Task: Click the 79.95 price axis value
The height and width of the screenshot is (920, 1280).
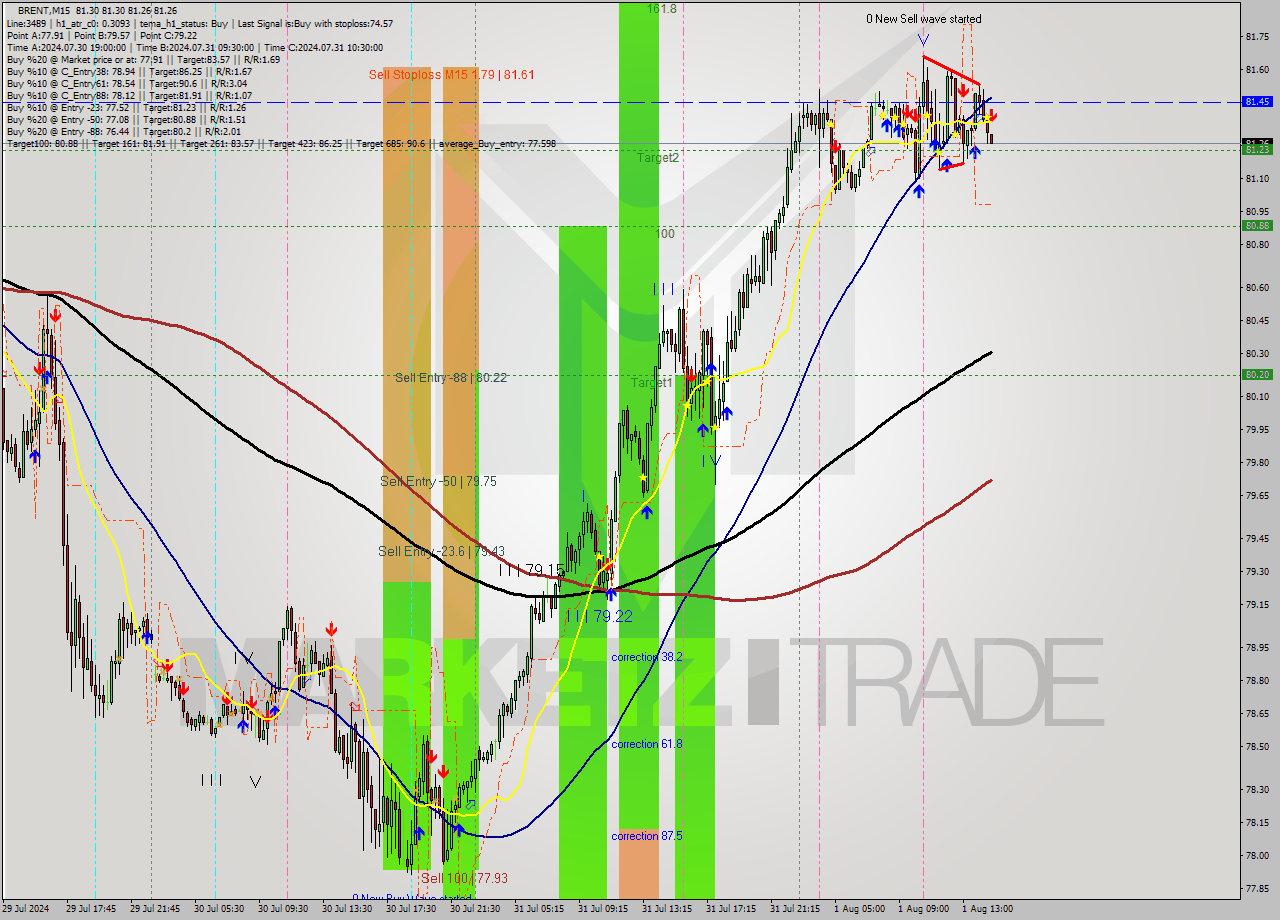Action: (1258, 430)
